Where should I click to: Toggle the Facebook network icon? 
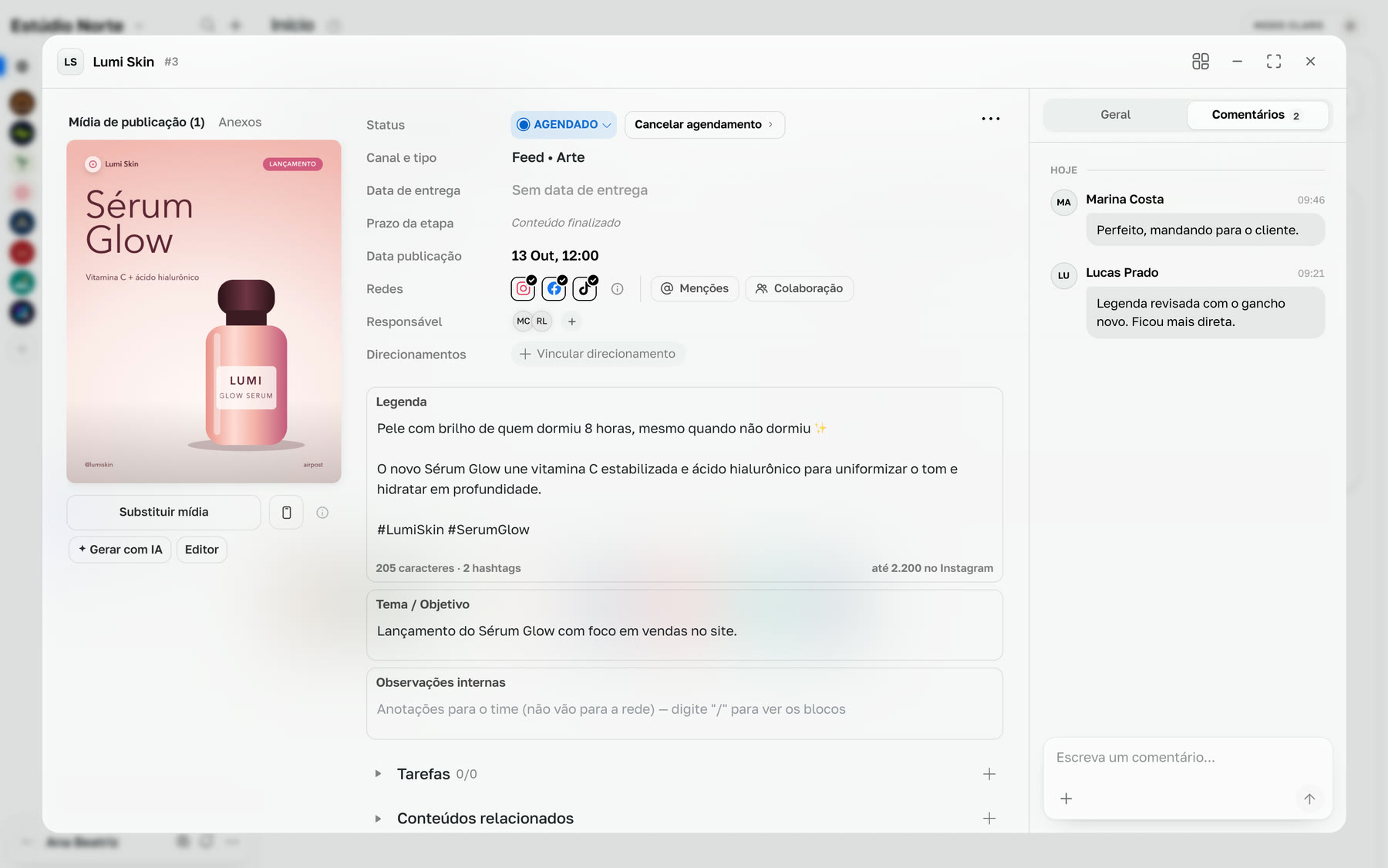(554, 288)
